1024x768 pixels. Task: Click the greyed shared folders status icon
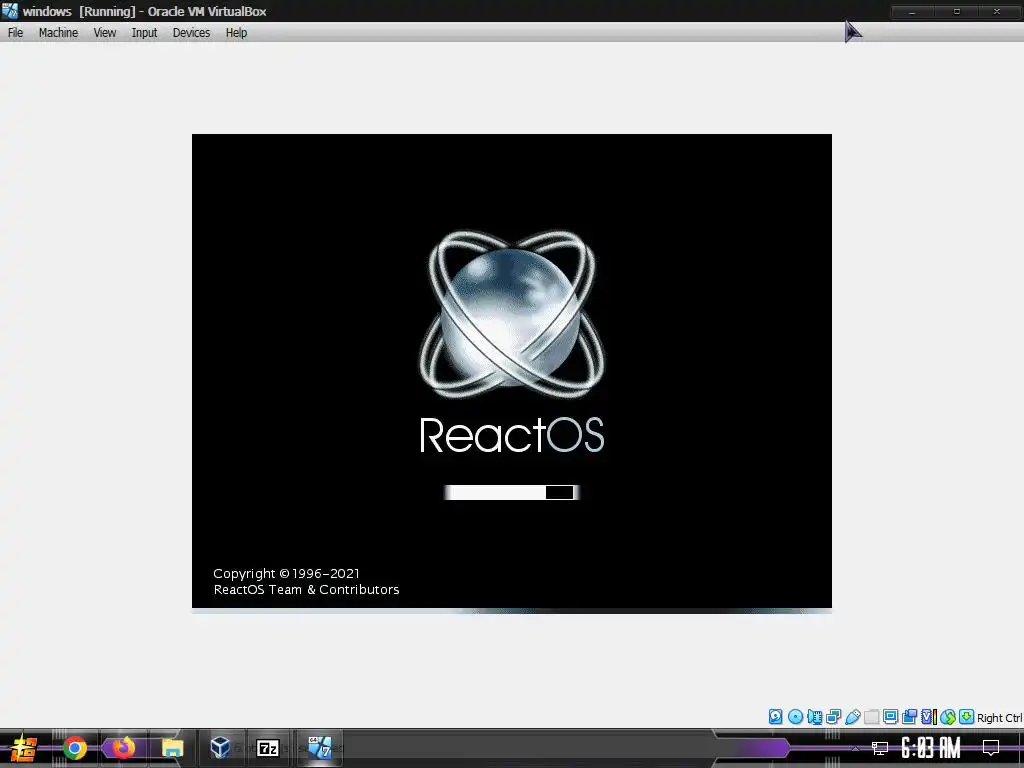872,717
